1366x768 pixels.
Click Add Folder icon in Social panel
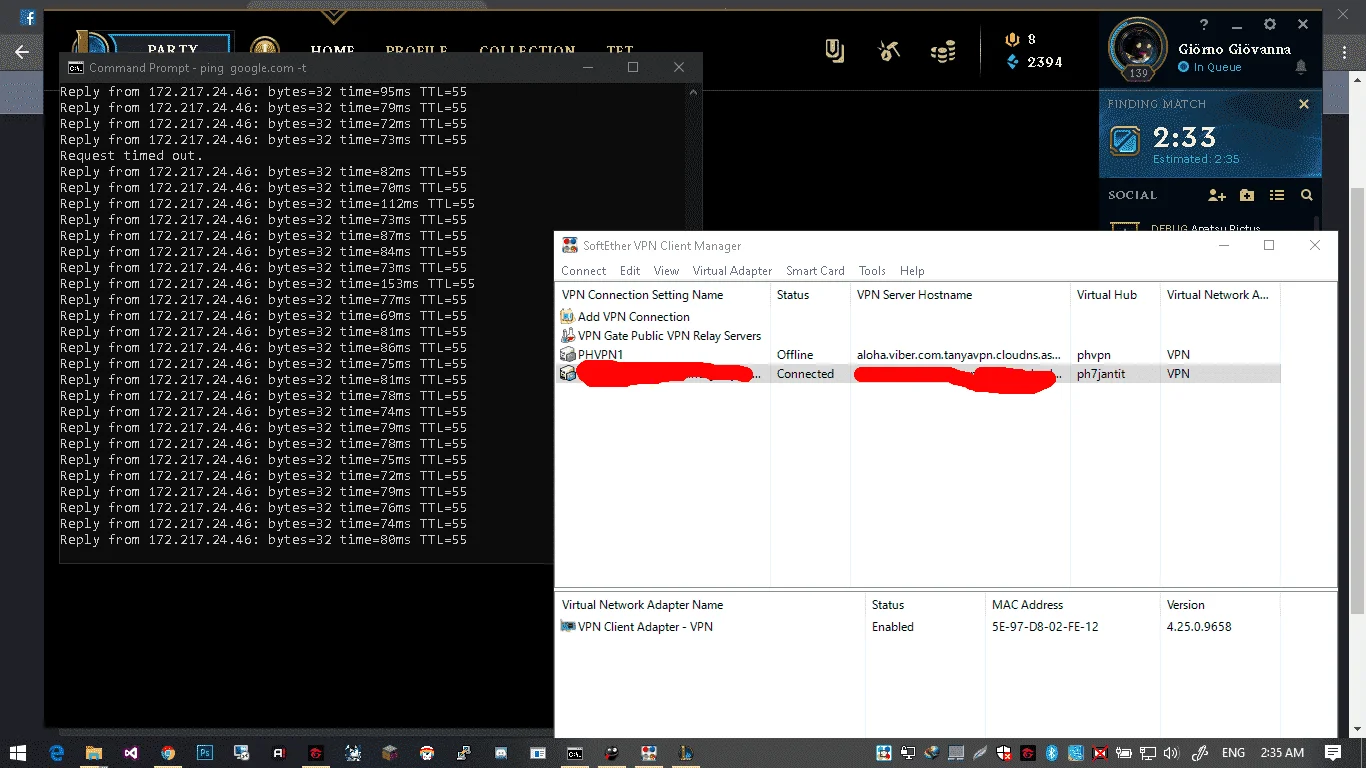pyautogui.click(x=1247, y=196)
